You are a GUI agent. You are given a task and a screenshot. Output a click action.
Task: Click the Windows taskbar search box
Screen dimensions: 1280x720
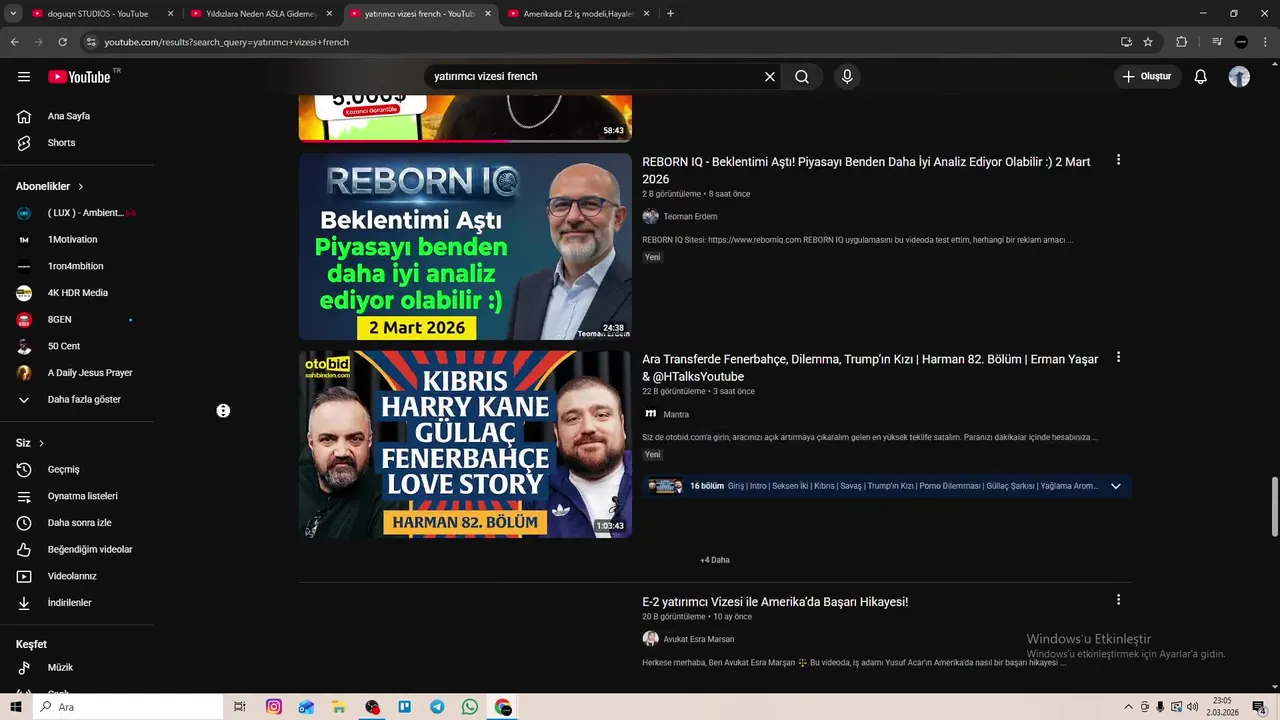[129, 707]
